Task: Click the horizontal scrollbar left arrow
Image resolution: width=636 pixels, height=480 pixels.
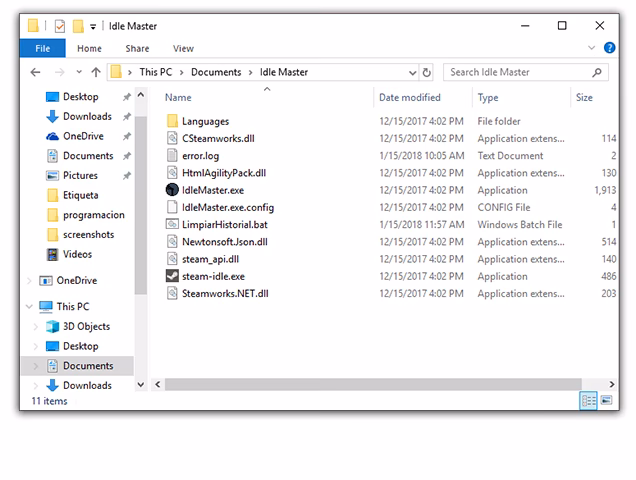Action: pyautogui.click(x=158, y=384)
